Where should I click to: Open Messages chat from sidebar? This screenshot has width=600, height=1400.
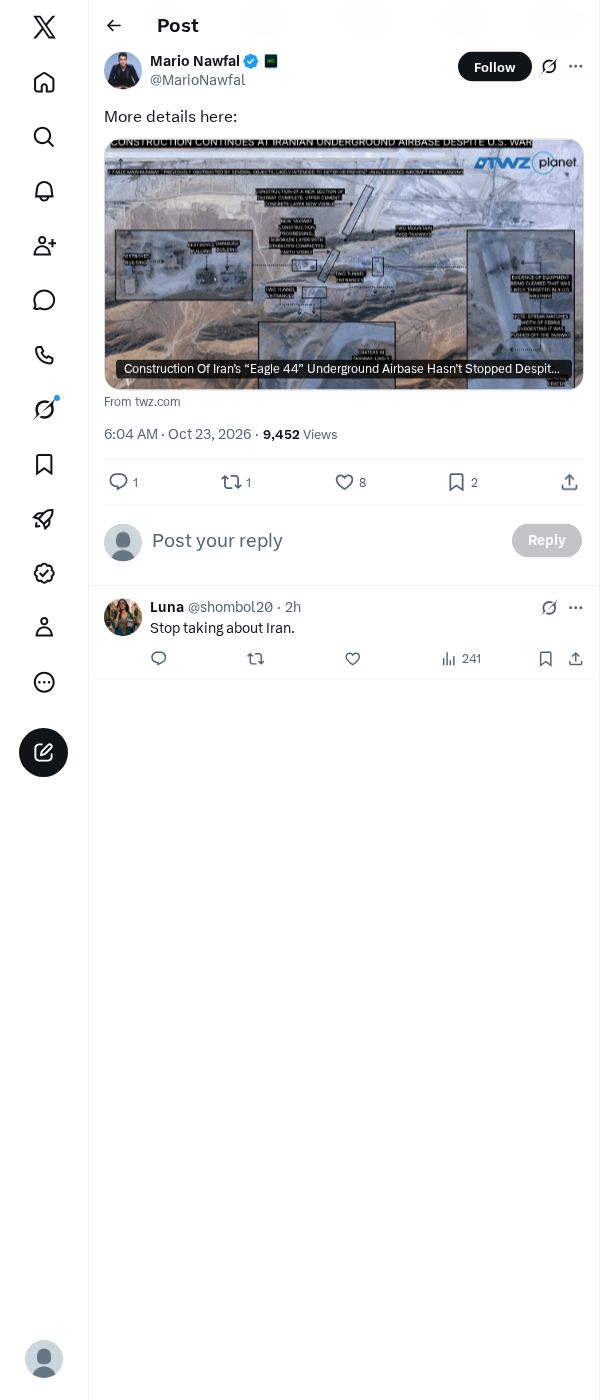(44, 300)
